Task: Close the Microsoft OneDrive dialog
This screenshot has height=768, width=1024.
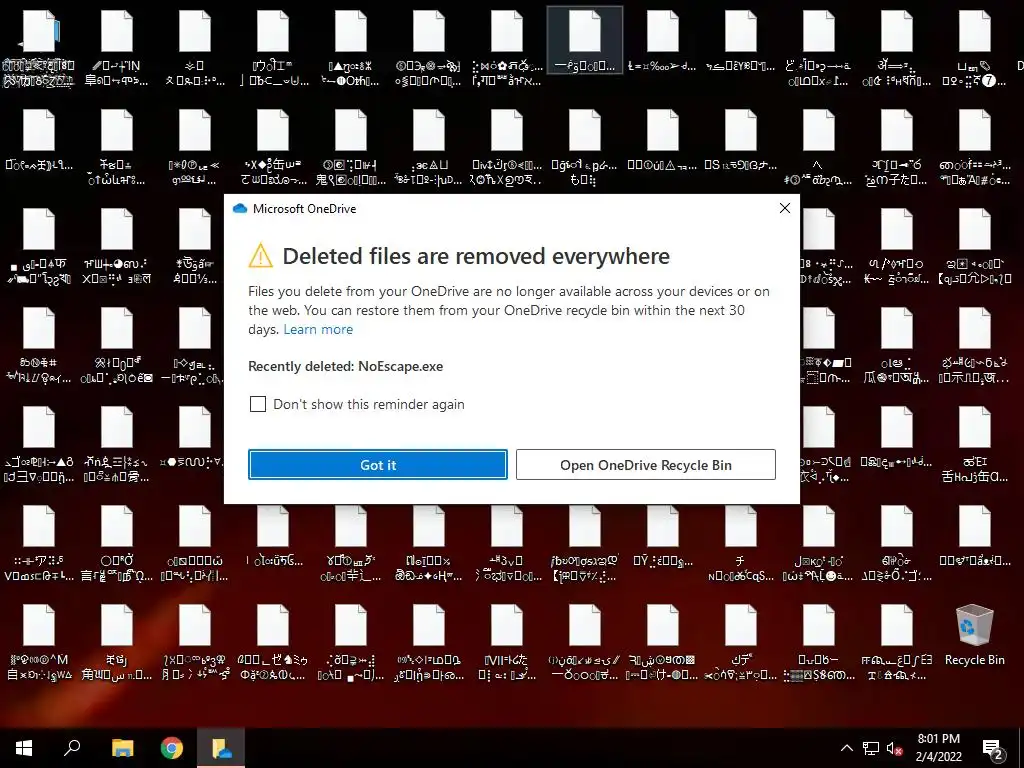Action: point(784,208)
